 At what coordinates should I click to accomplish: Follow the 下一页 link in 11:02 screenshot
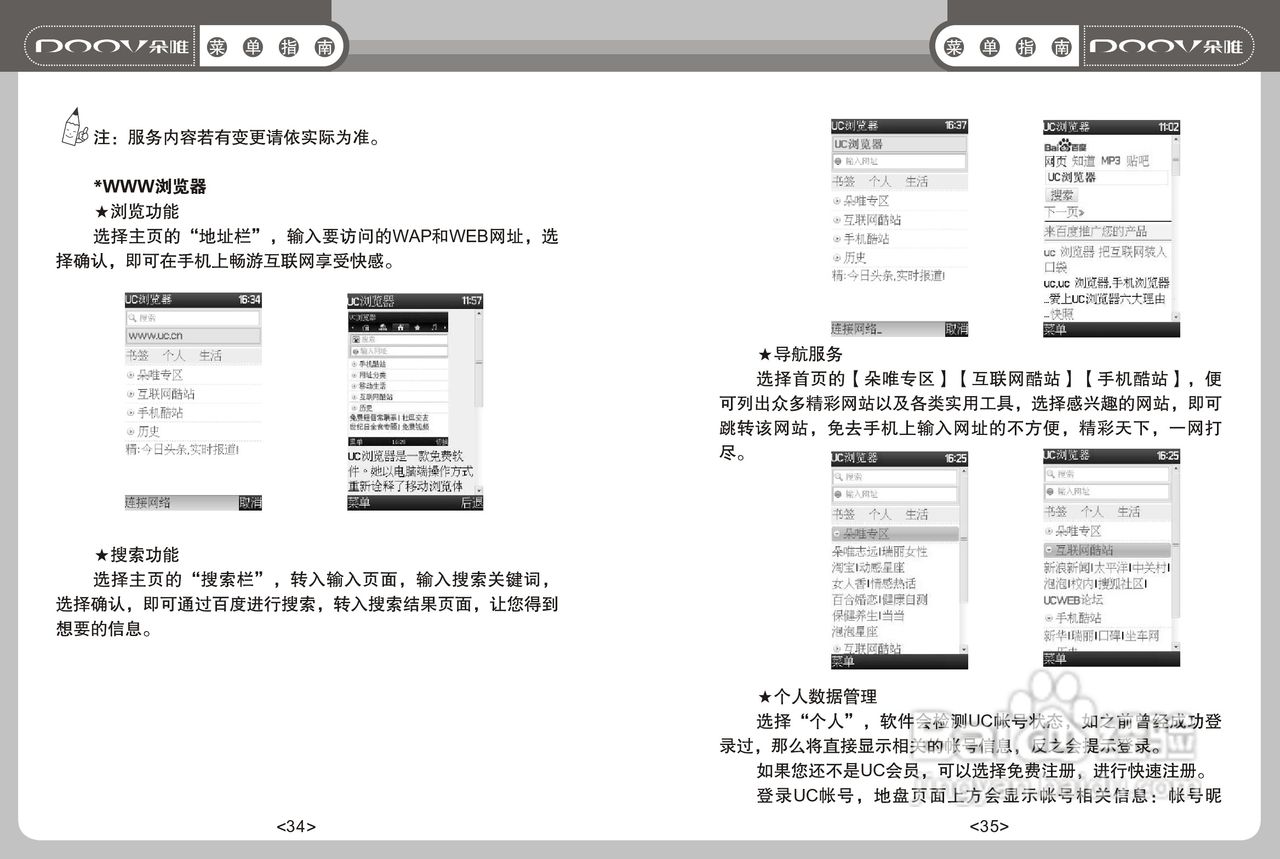(x=1064, y=212)
